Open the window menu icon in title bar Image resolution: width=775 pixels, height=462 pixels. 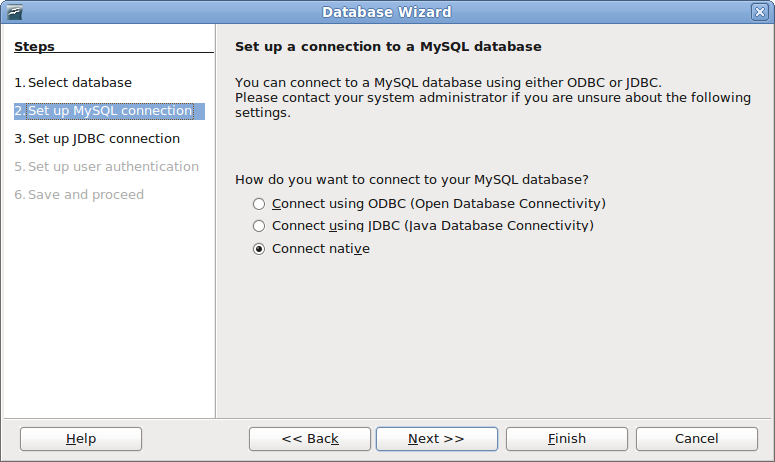14,12
